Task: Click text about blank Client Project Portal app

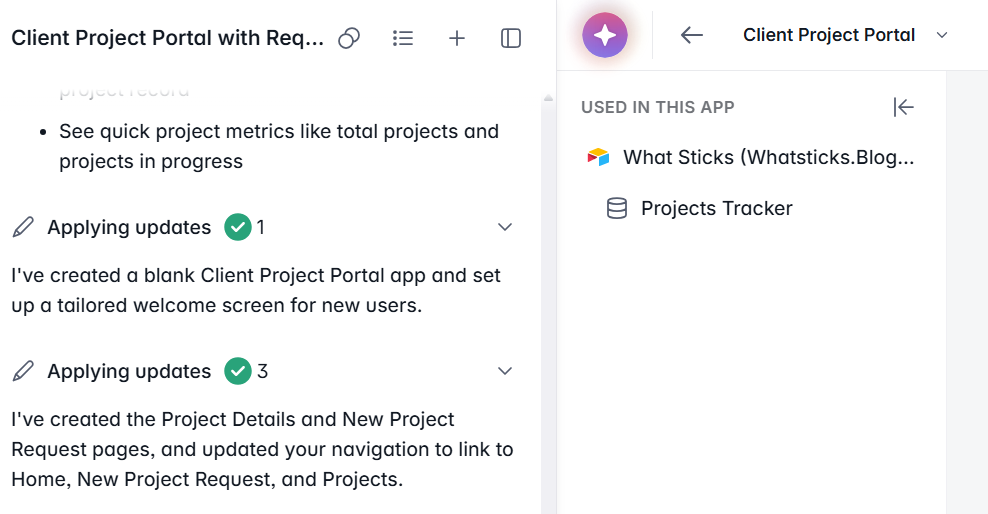Action: pyautogui.click(x=256, y=290)
